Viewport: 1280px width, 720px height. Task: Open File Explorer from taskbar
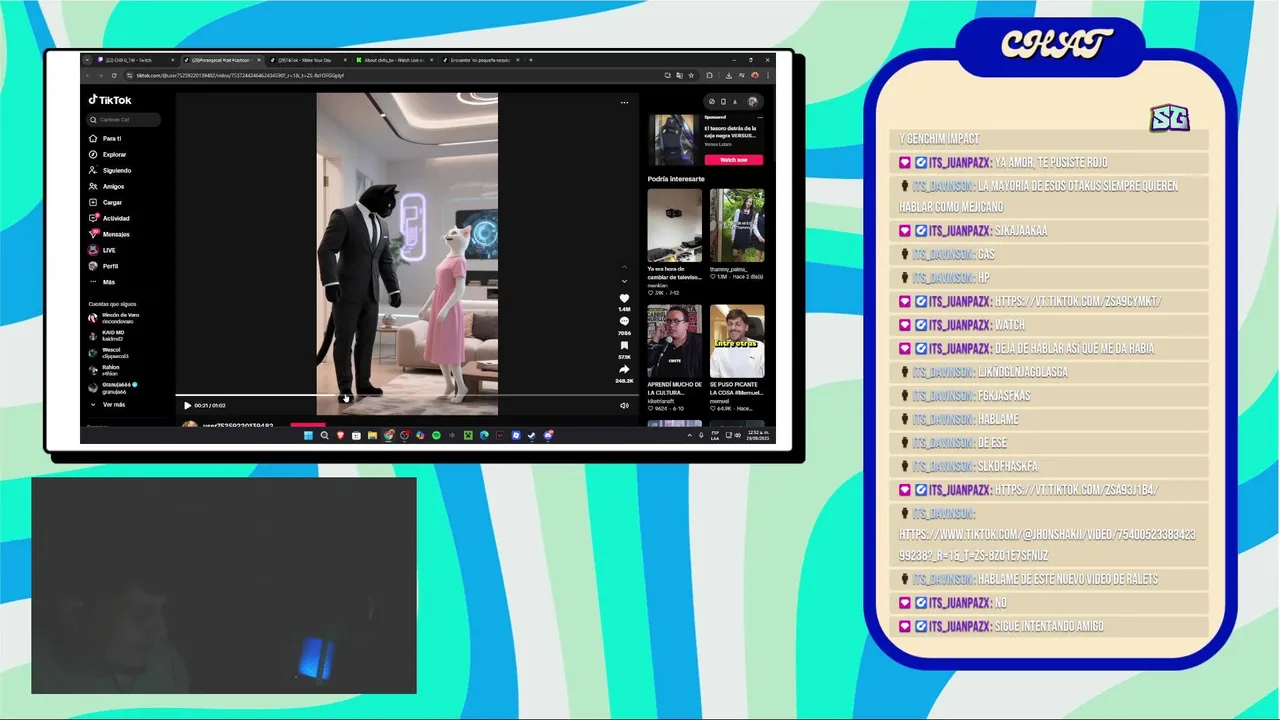pos(372,435)
